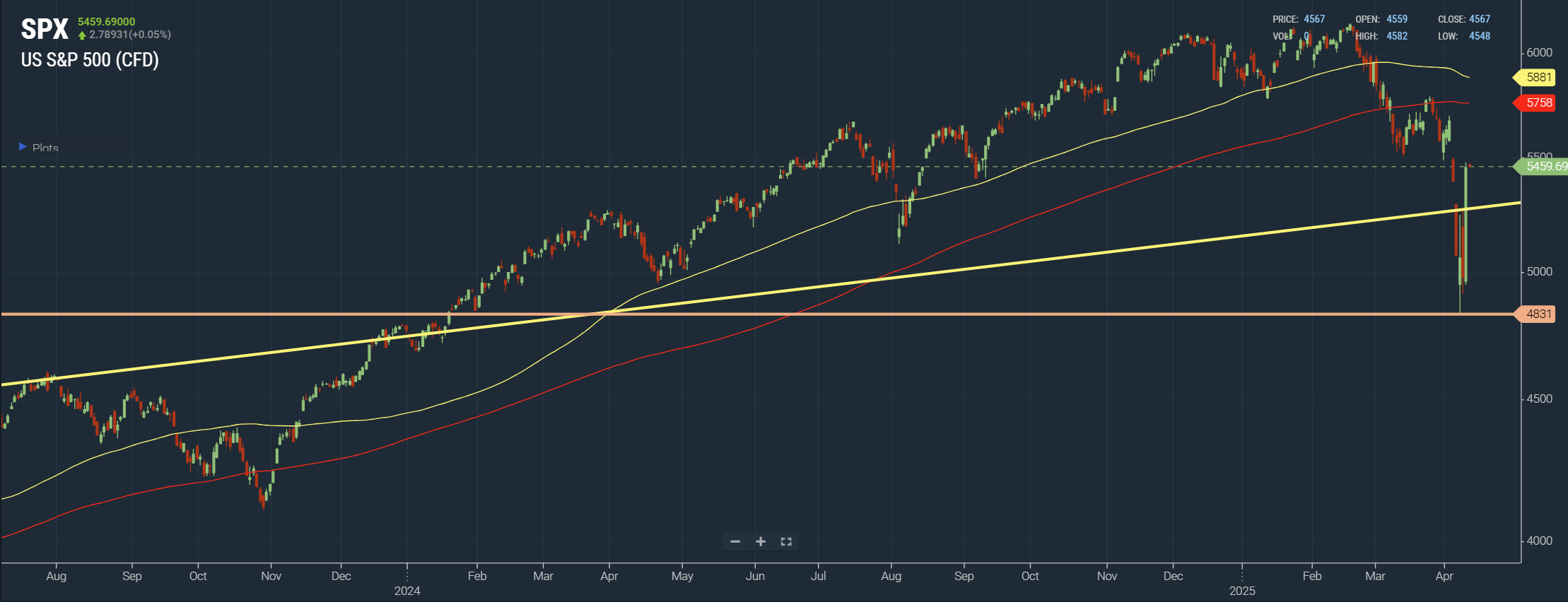Click the CLOSE value 4567
The image size is (1568, 602).
pyautogui.click(x=1480, y=19)
